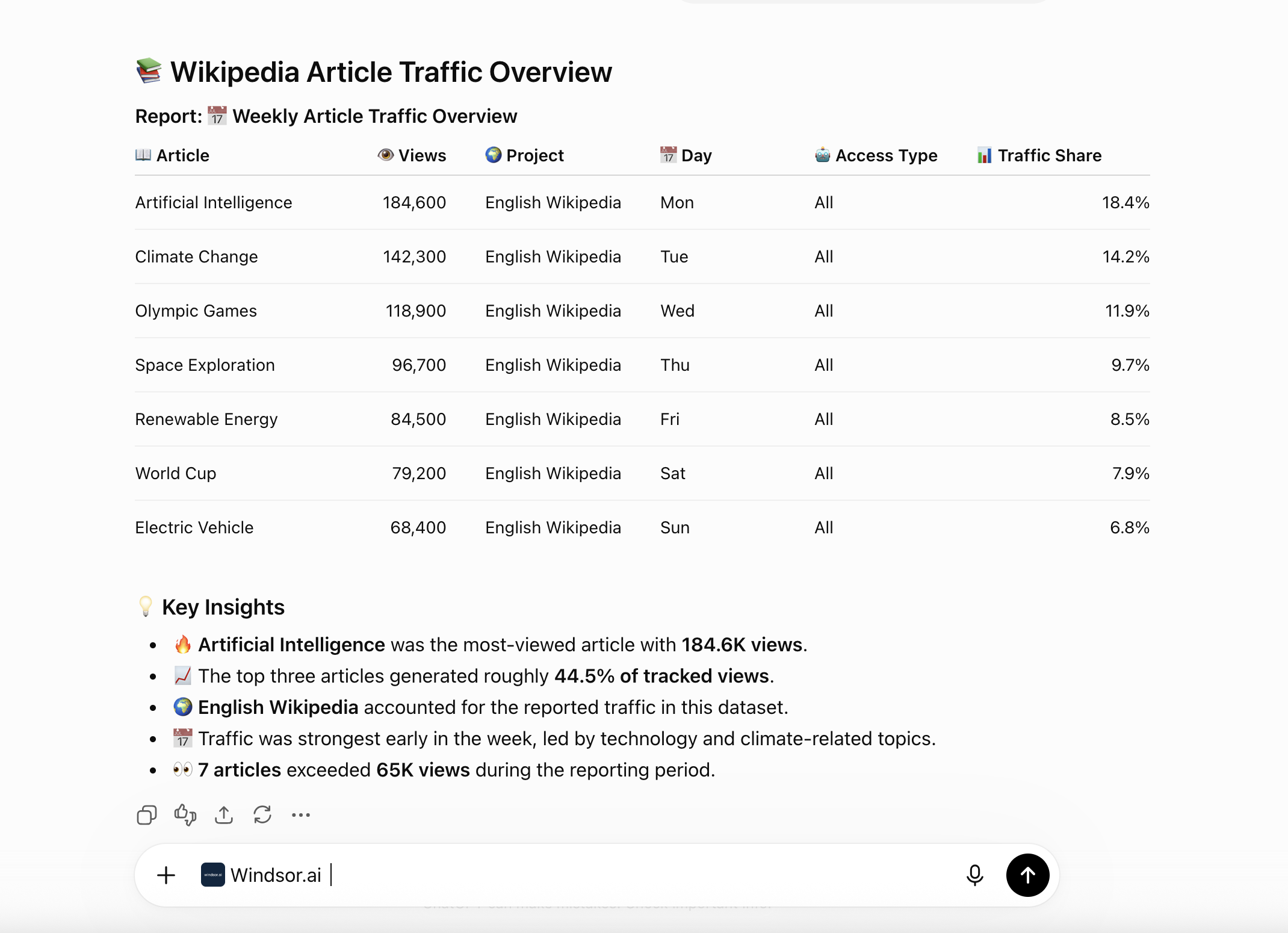Viewport: 1288px width, 933px height.
Task: Click the Climate Change article cell
Action: (196, 257)
